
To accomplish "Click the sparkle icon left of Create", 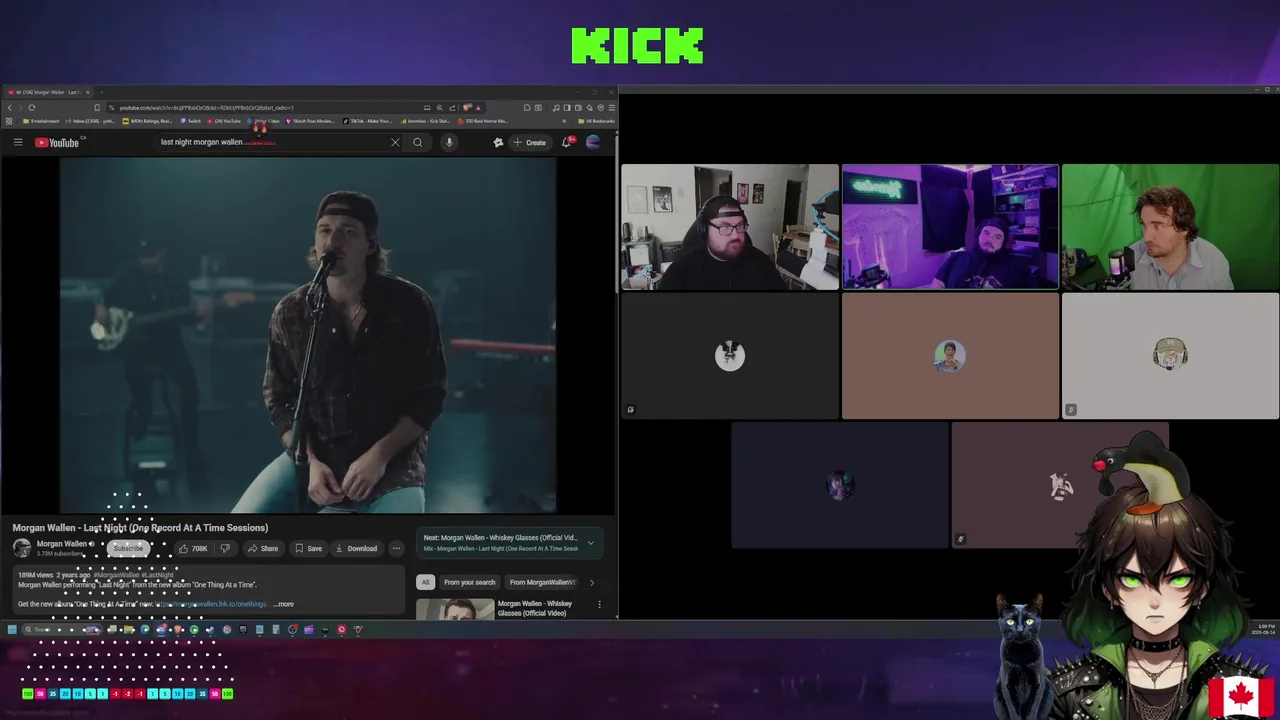I will click(x=498, y=142).
